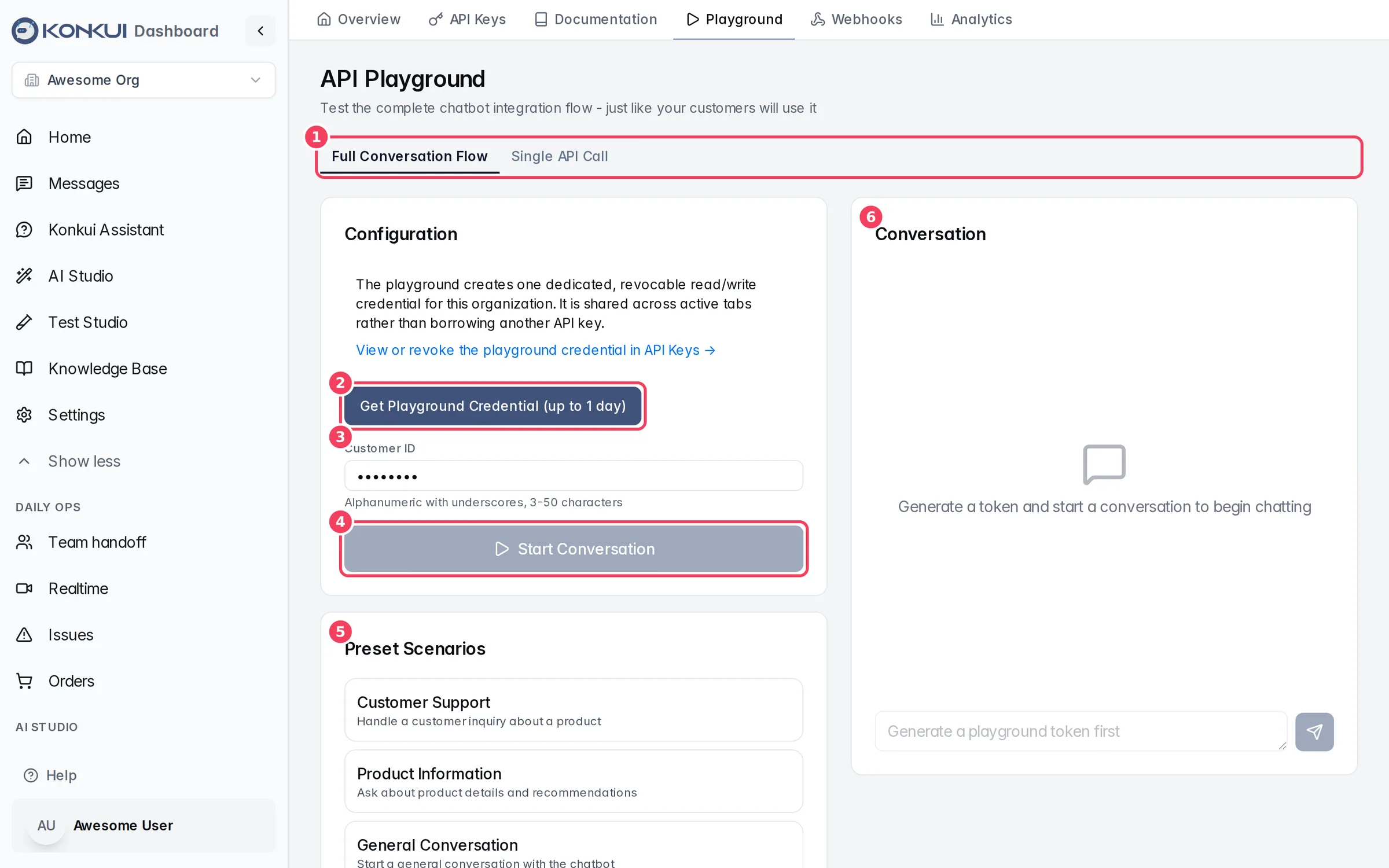1389x868 pixels.
Task: Click the AU user avatar
Action: point(46,826)
